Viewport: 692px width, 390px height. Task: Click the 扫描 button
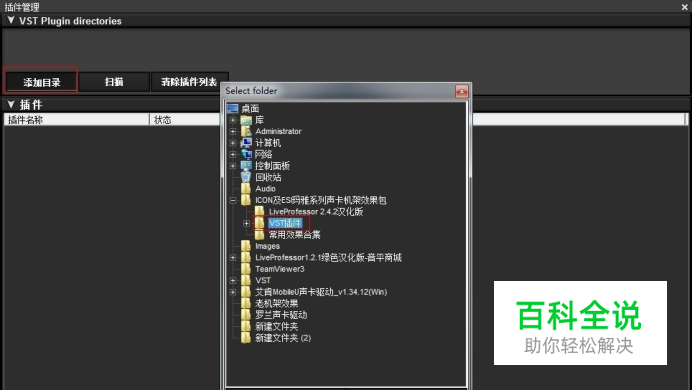coord(114,82)
